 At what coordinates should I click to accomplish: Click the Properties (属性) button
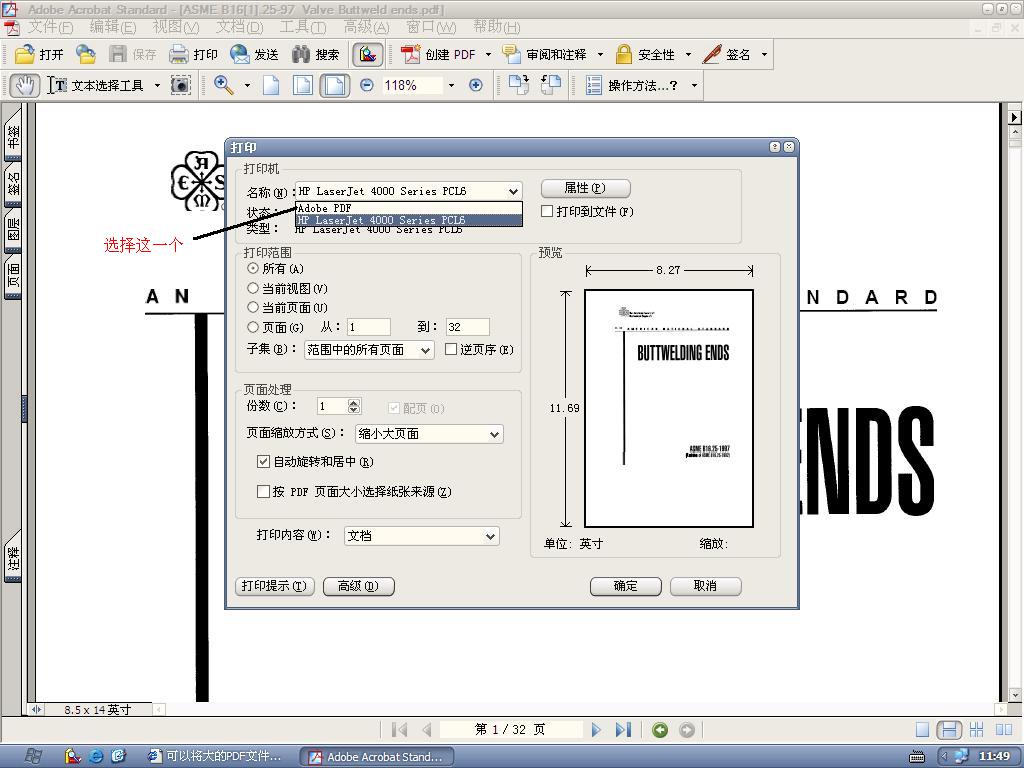[x=586, y=188]
